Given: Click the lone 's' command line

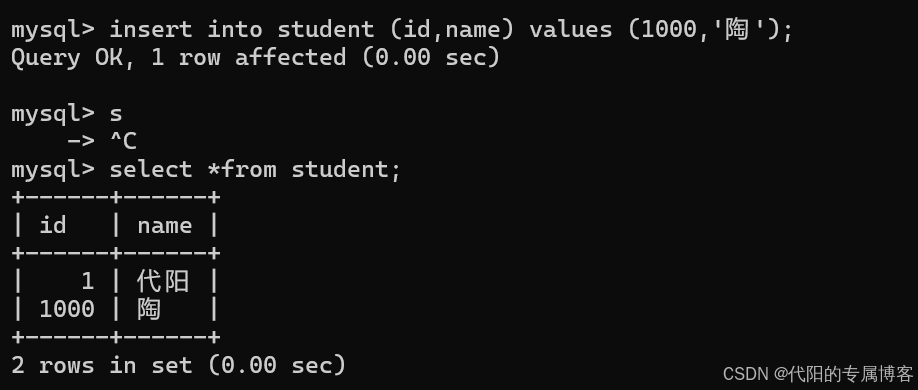Looking at the screenshot, I should (x=67, y=113).
